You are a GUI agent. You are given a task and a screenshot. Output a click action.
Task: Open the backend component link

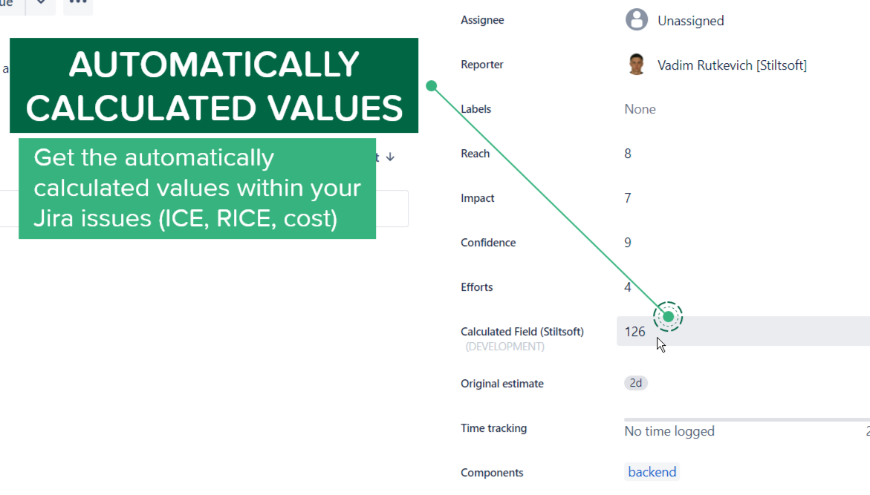[x=652, y=472]
